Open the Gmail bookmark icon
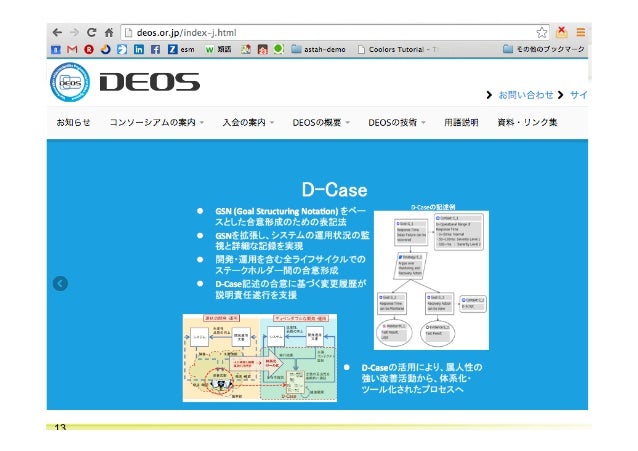 click(72, 49)
